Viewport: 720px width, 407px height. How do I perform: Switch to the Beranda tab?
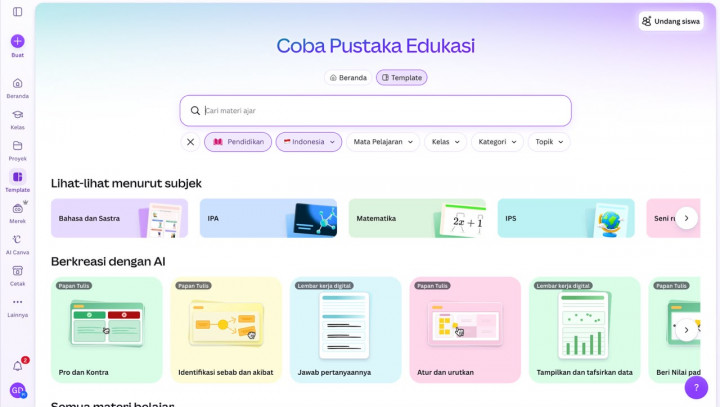click(x=348, y=78)
